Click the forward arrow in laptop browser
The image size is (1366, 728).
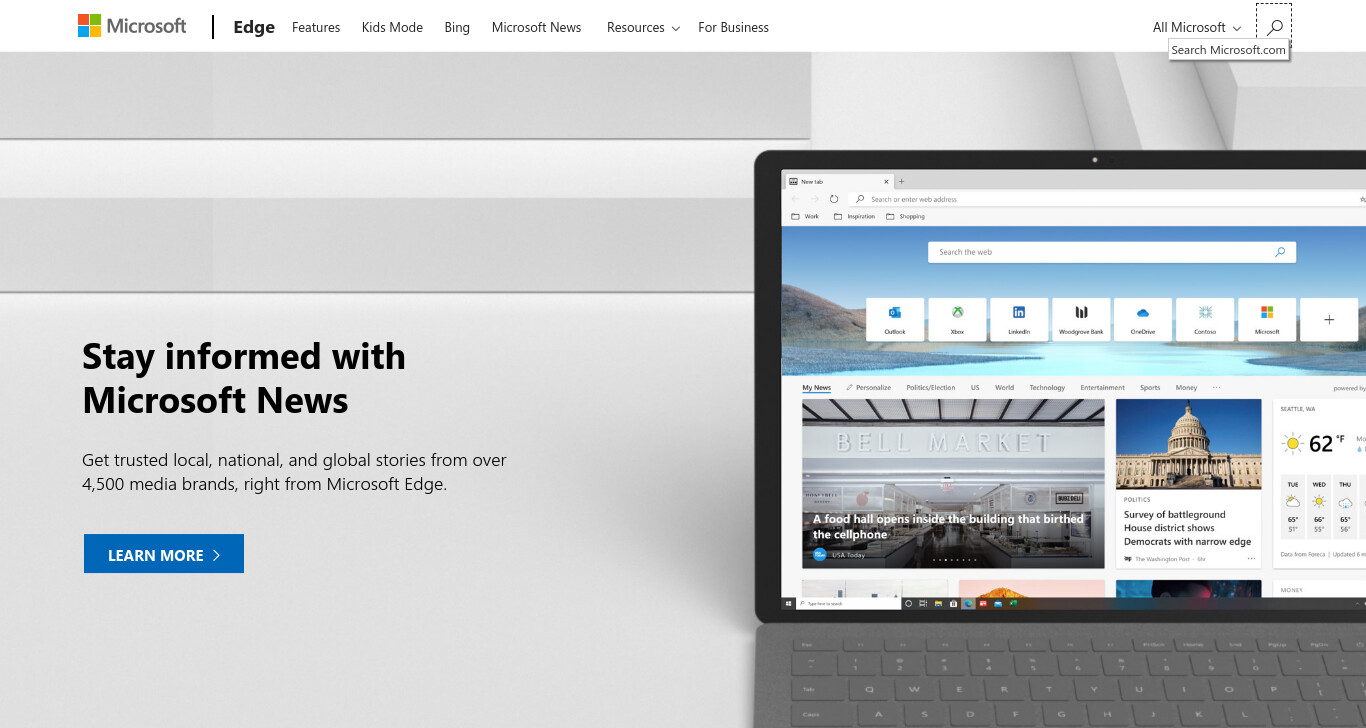pos(815,199)
